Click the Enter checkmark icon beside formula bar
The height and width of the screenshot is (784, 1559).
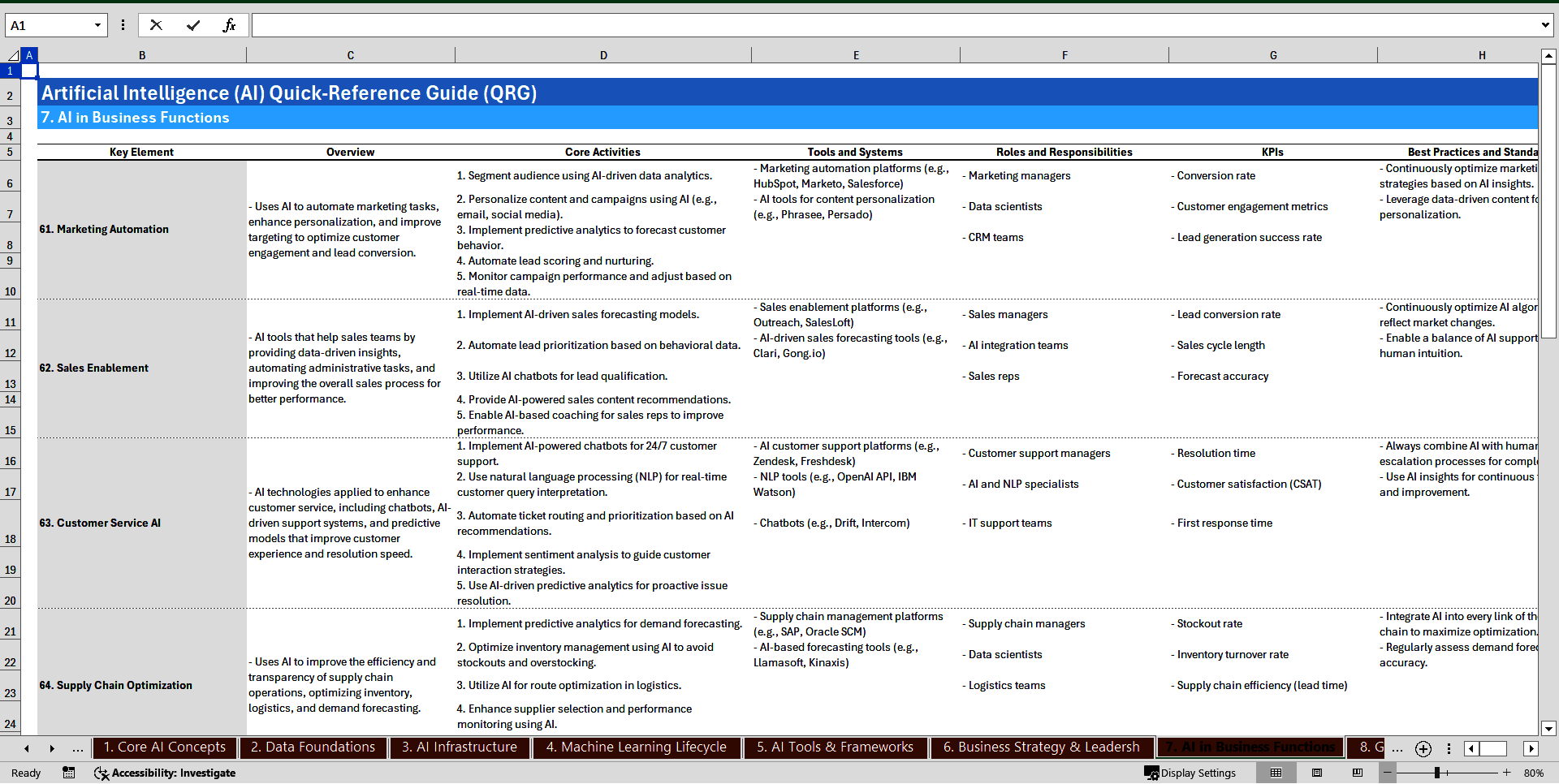pos(193,25)
